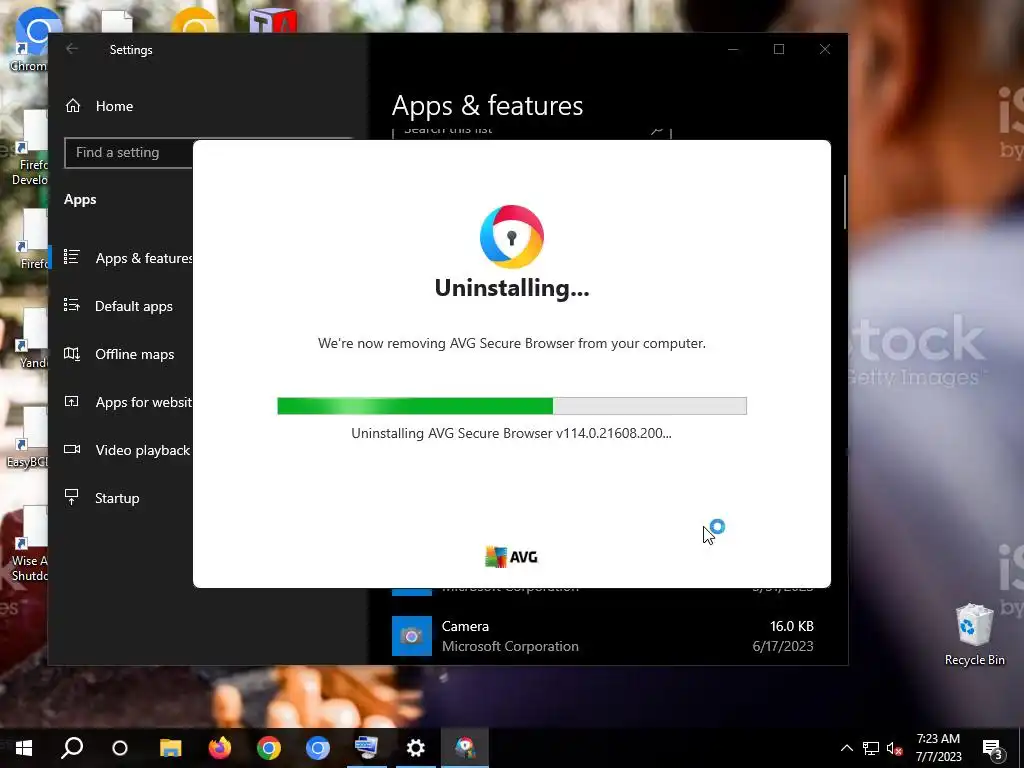Click the Offline maps icon
1024x768 pixels.
pyautogui.click(x=72, y=353)
